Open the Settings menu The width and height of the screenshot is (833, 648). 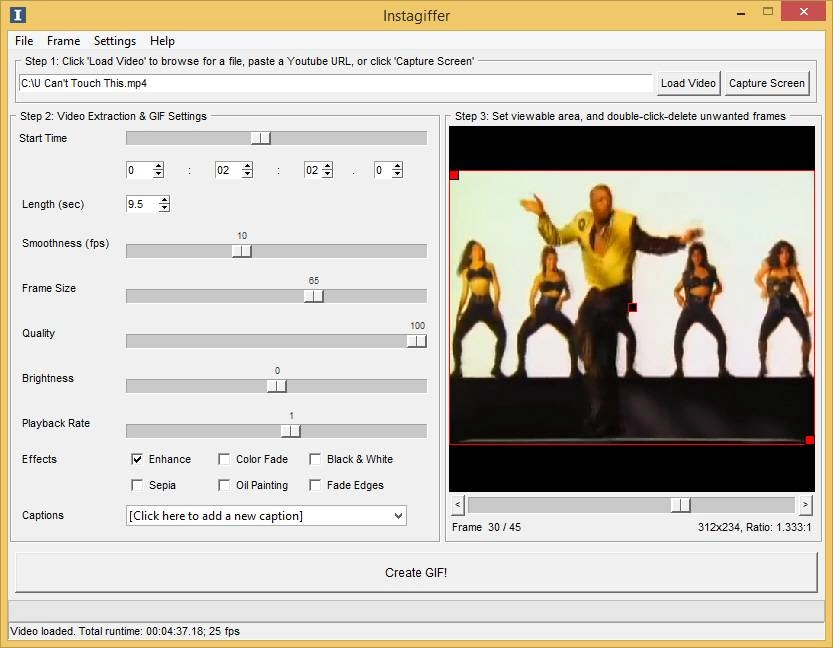point(115,41)
